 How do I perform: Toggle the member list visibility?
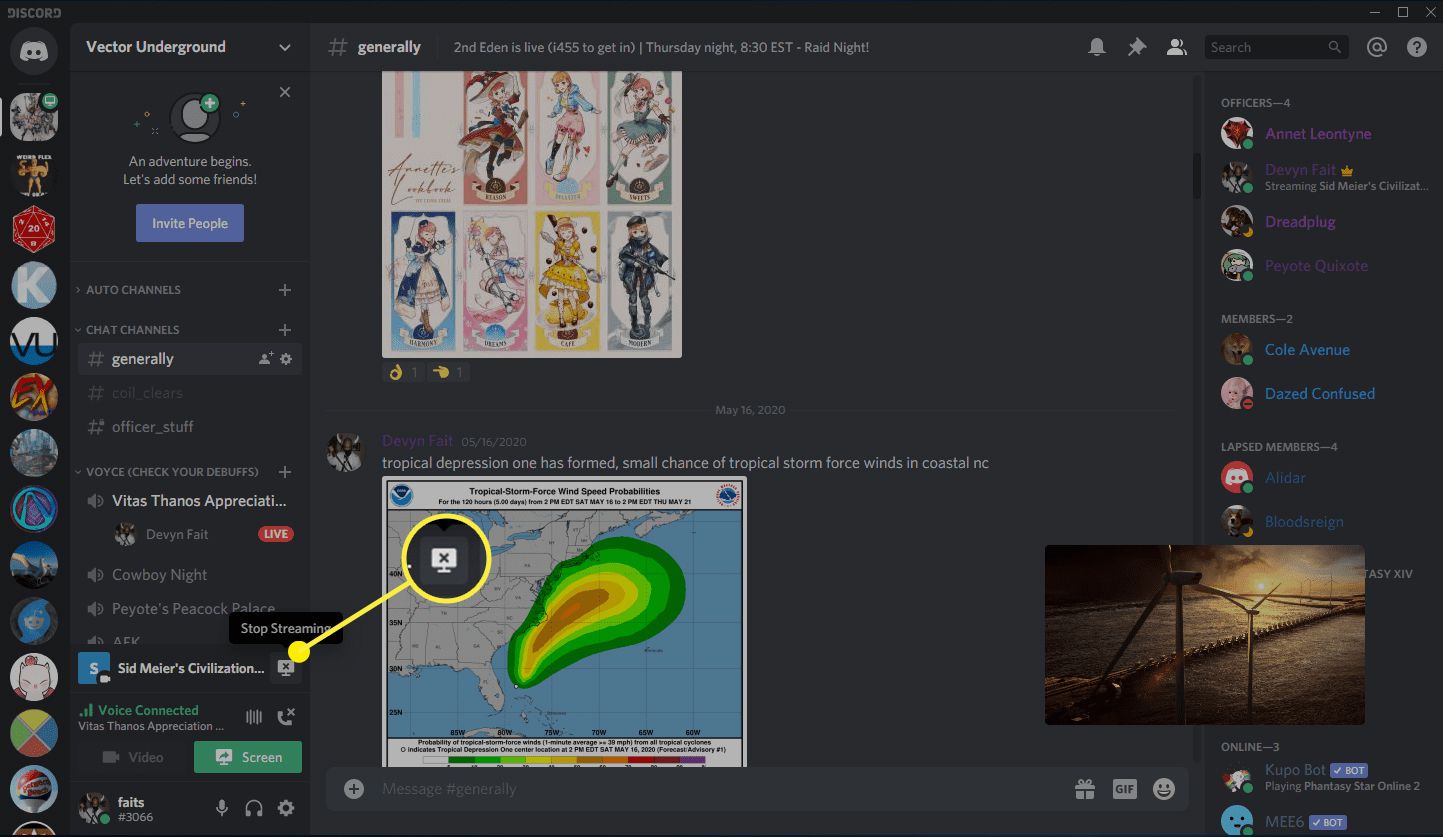[x=1177, y=47]
